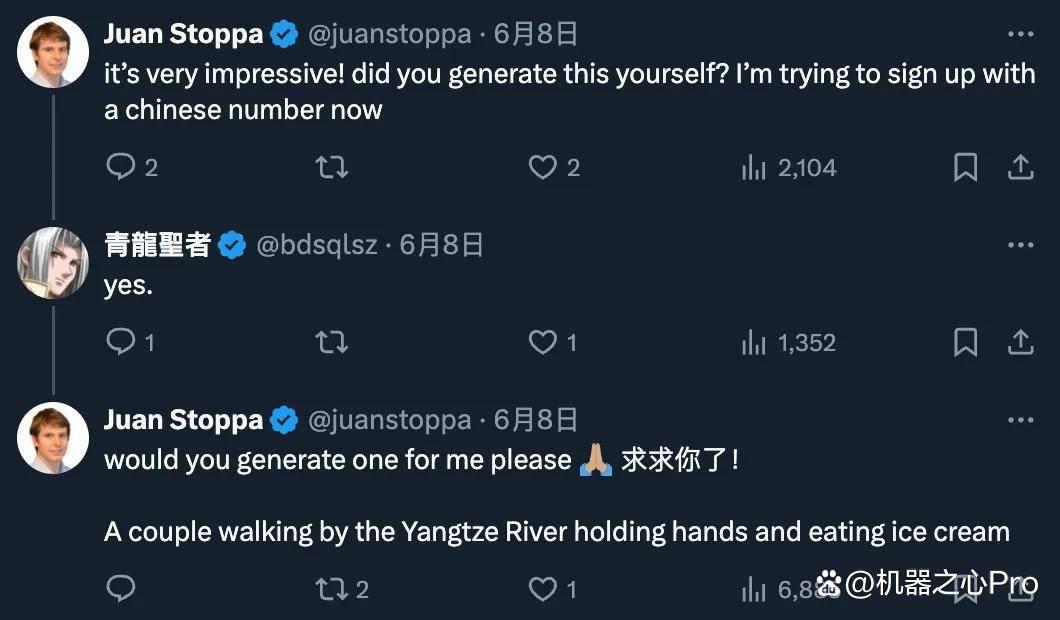Share the first tweet by Juan Stoppa
The image size is (1060, 620).
pos(1021,167)
